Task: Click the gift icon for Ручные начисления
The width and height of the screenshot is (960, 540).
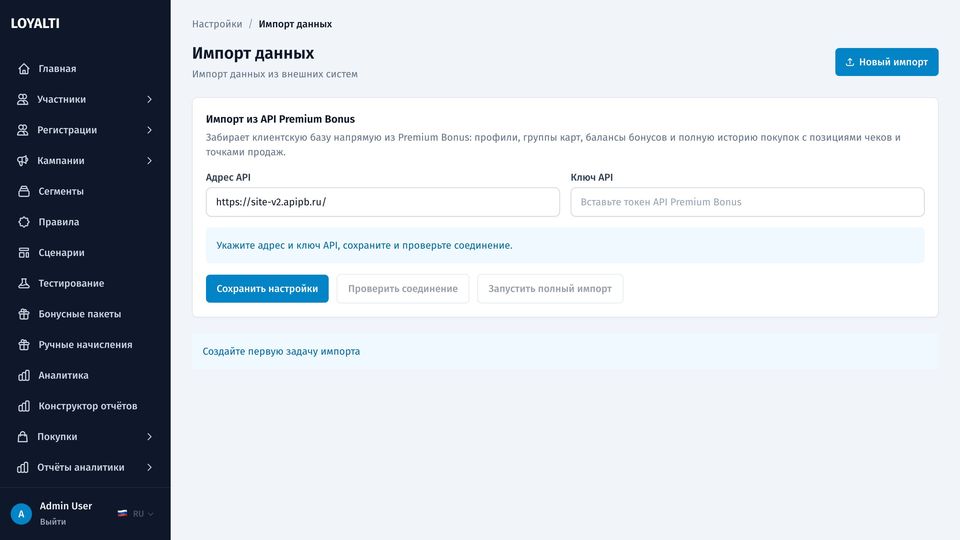Action: [24, 344]
